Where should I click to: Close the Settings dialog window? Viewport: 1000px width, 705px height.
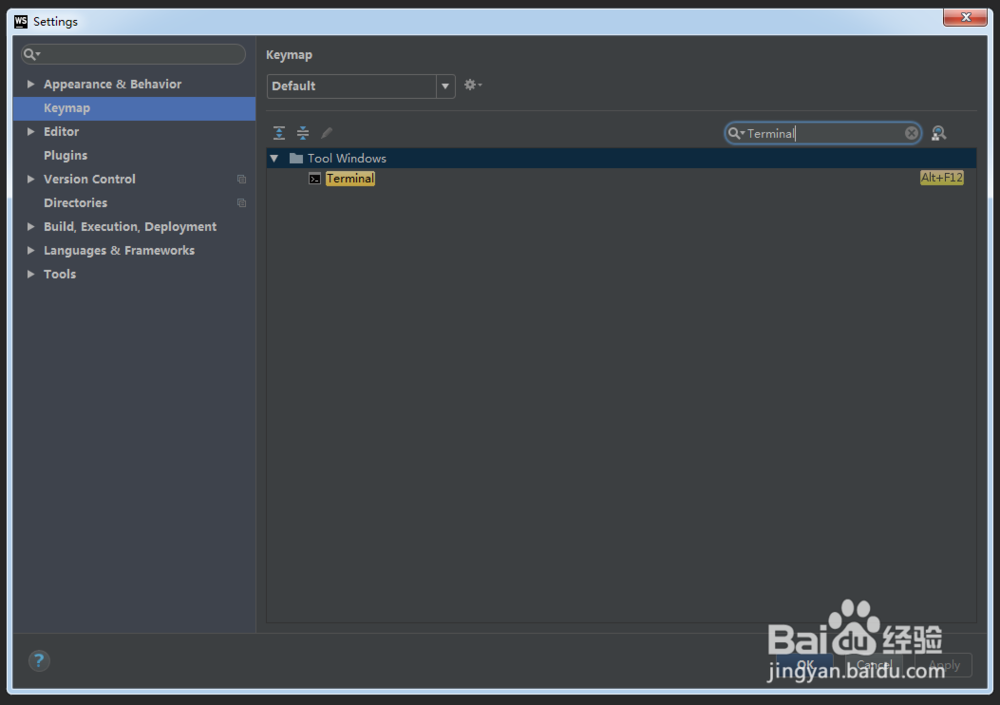[x=966, y=17]
